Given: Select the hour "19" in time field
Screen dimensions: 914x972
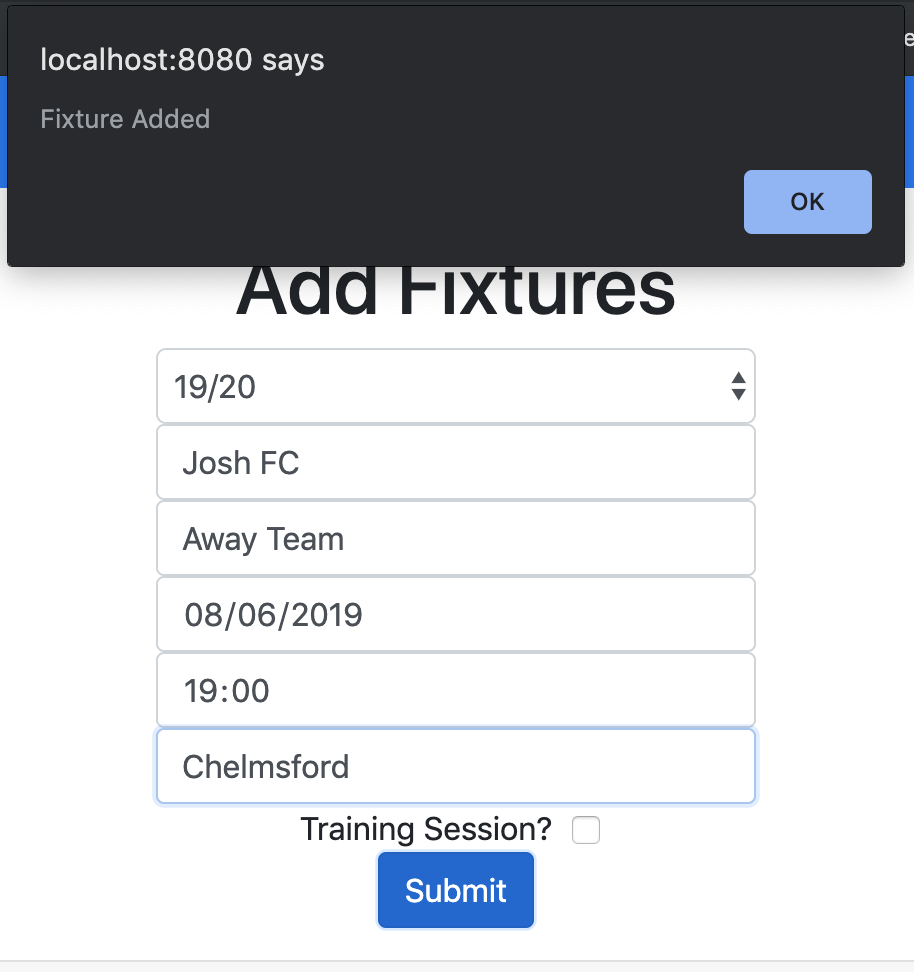Looking at the screenshot, I should [199, 691].
